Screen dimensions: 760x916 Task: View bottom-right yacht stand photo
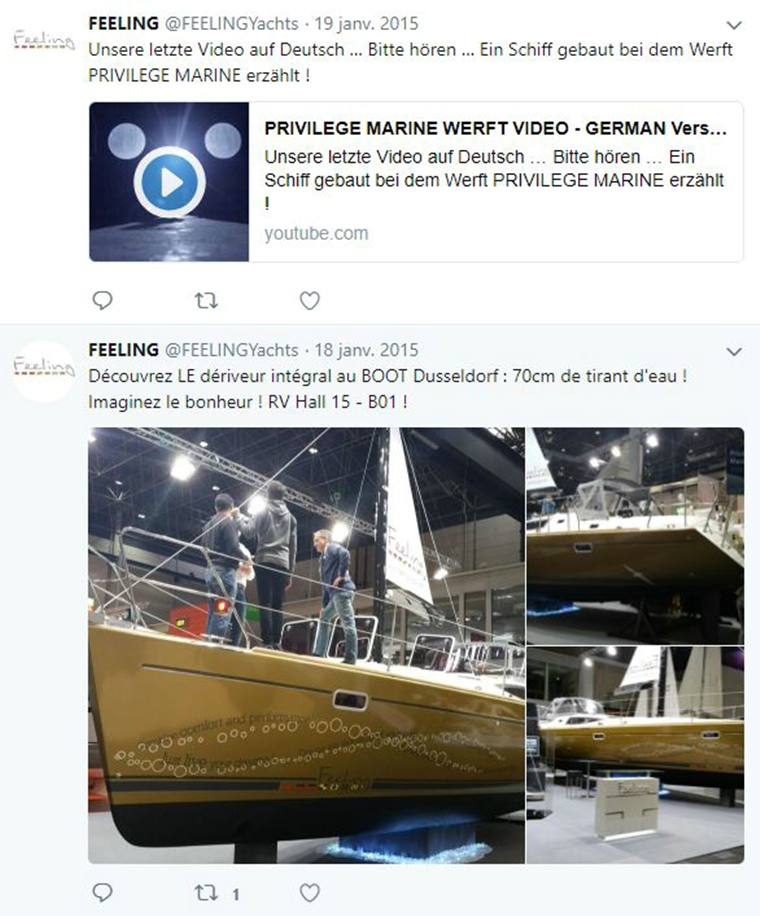636,755
